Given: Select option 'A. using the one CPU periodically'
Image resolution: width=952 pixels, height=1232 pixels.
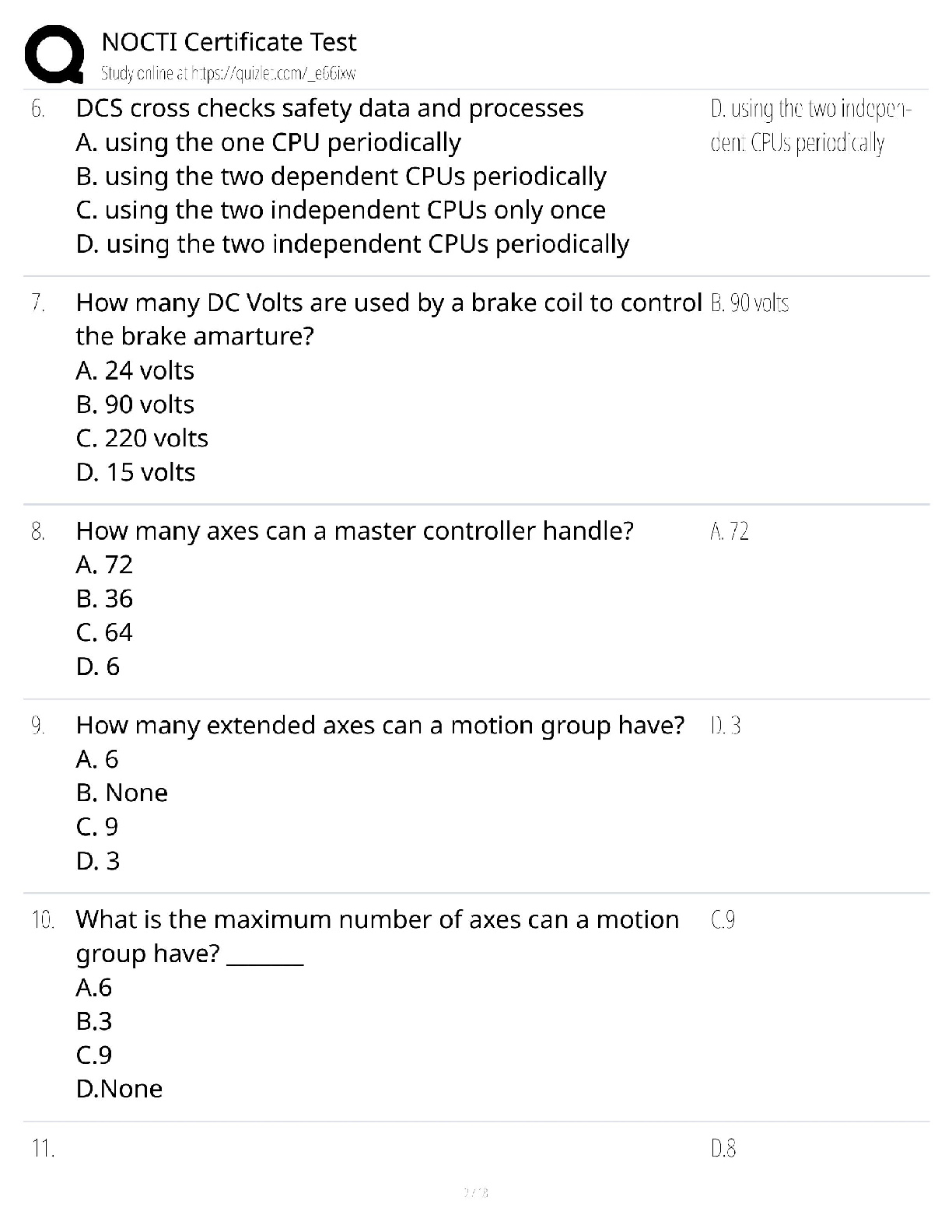Looking at the screenshot, I should point(268,142).
